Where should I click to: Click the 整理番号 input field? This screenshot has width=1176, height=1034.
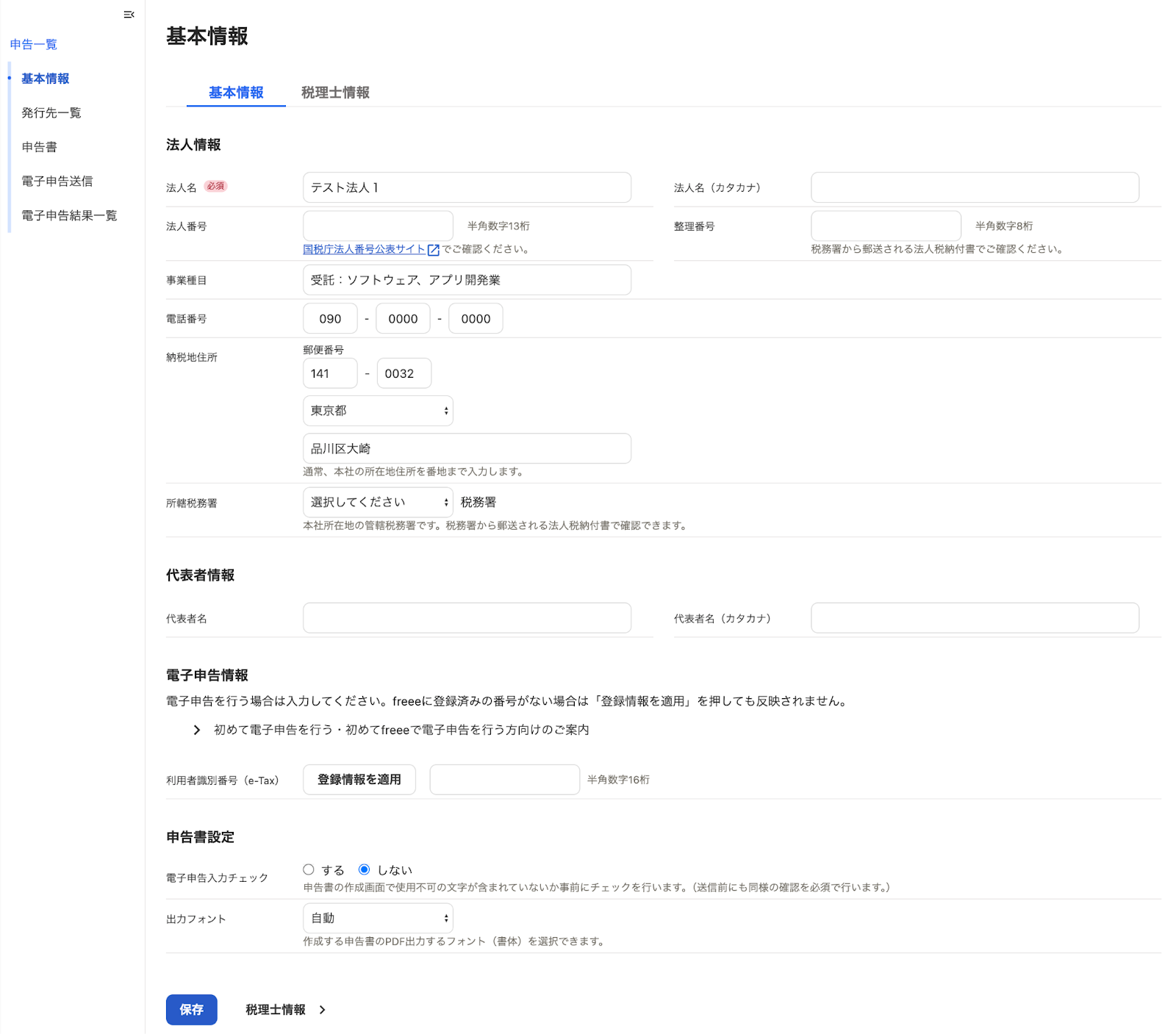886,226
